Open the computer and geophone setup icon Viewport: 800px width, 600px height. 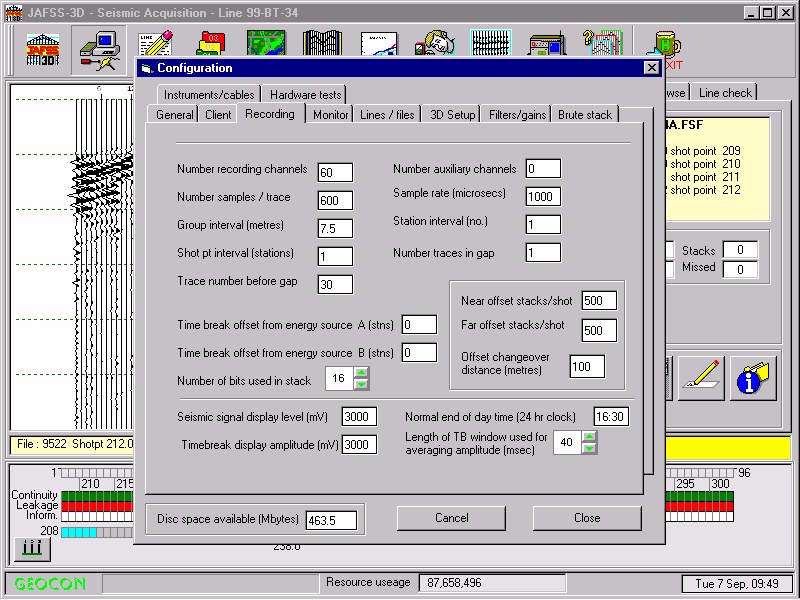(x=99, y=50)
